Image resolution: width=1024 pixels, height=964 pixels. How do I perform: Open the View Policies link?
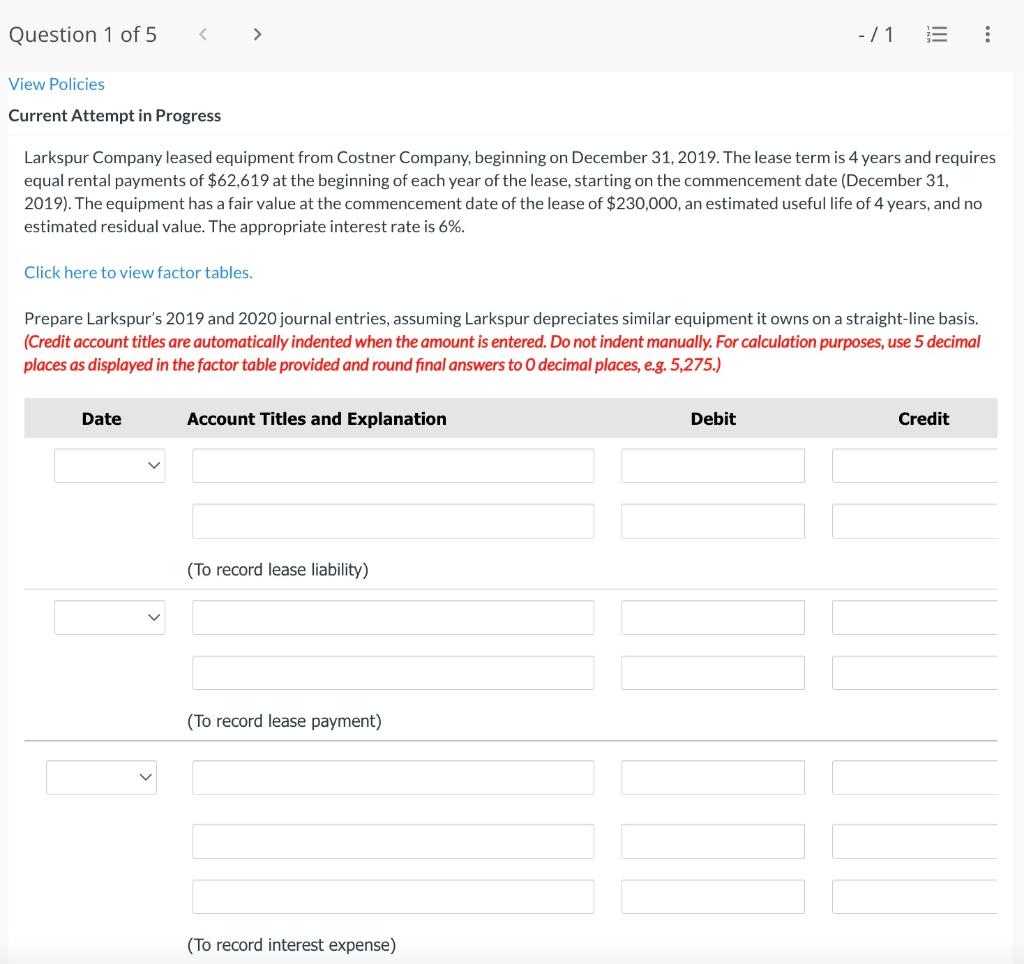(56, 84)
